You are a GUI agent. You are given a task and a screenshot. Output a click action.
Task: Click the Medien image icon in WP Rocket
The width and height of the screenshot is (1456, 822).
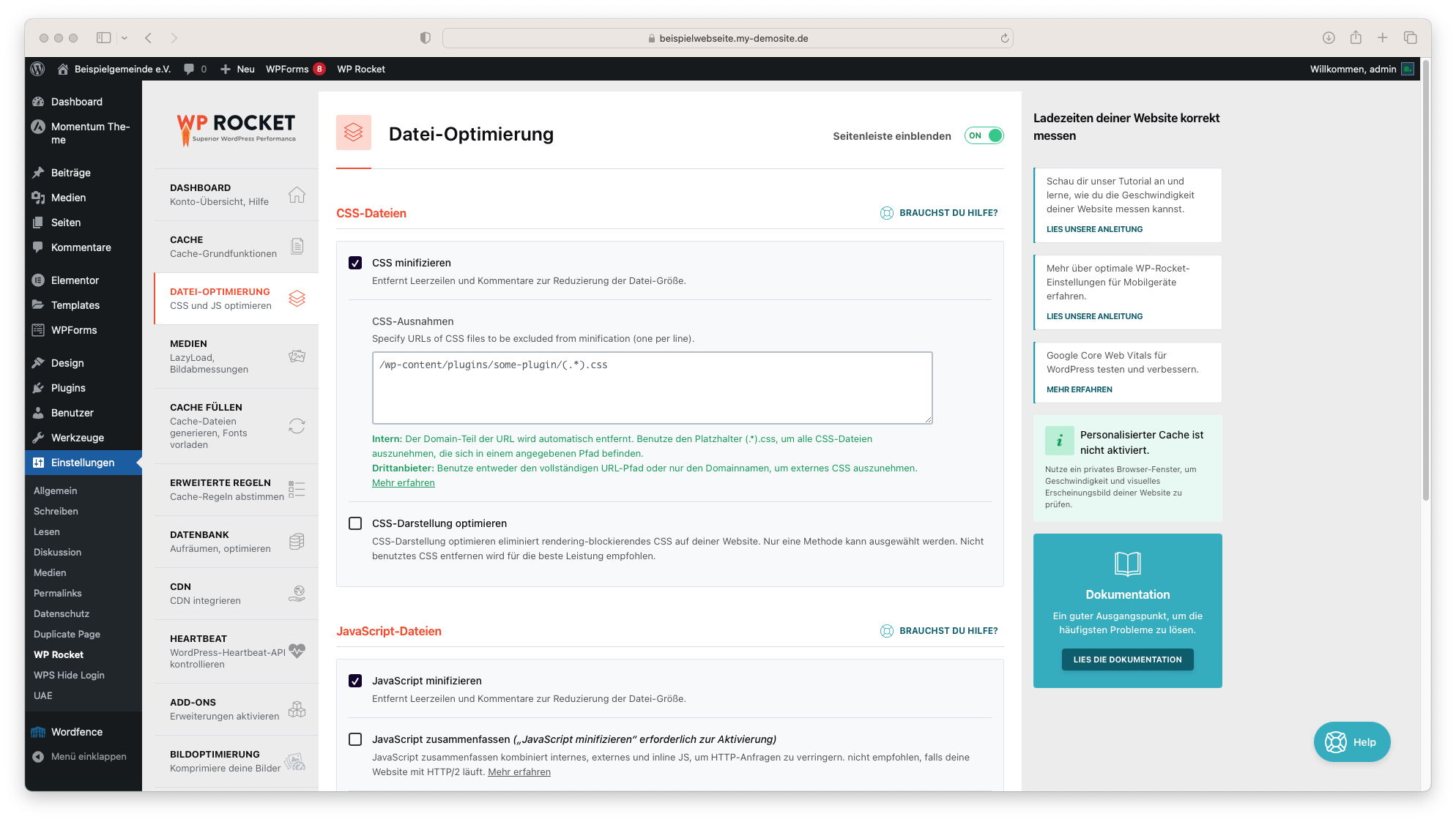pyautogui.click(x=297, y=356)
